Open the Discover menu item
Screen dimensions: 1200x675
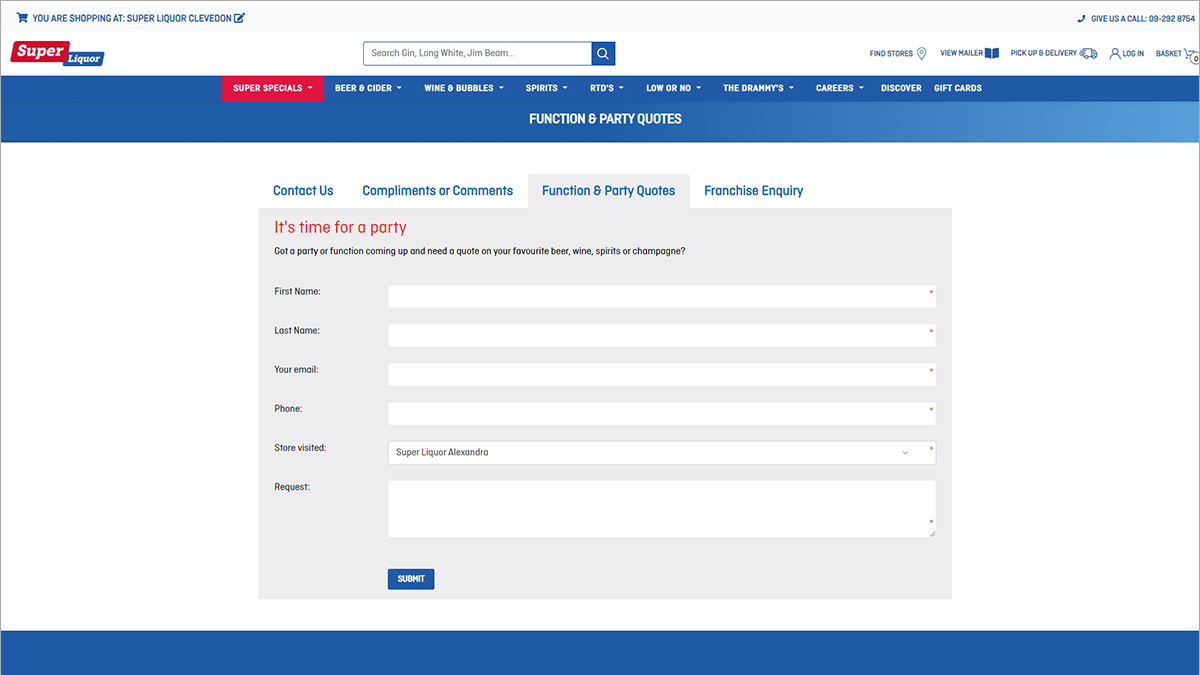pos(901,88)
